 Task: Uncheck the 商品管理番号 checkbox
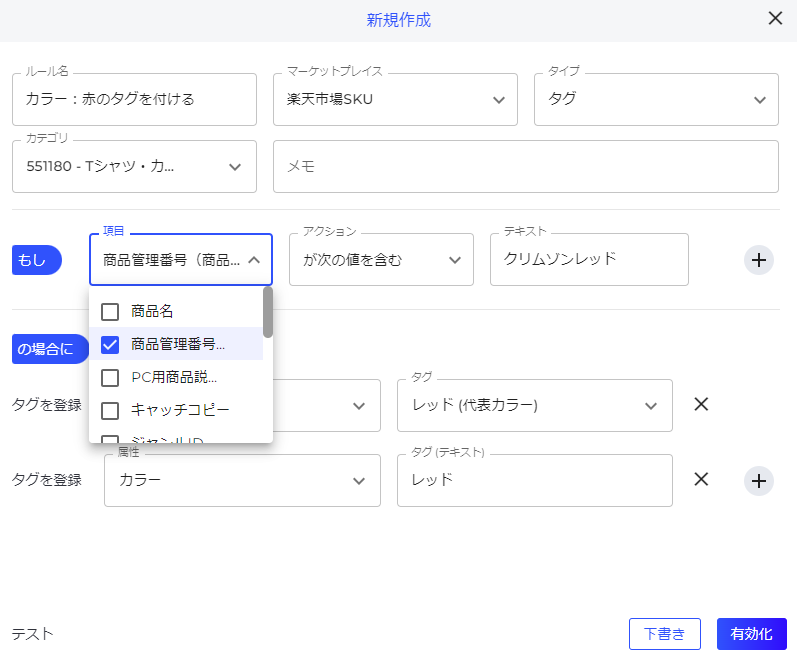tap(110, 345)
